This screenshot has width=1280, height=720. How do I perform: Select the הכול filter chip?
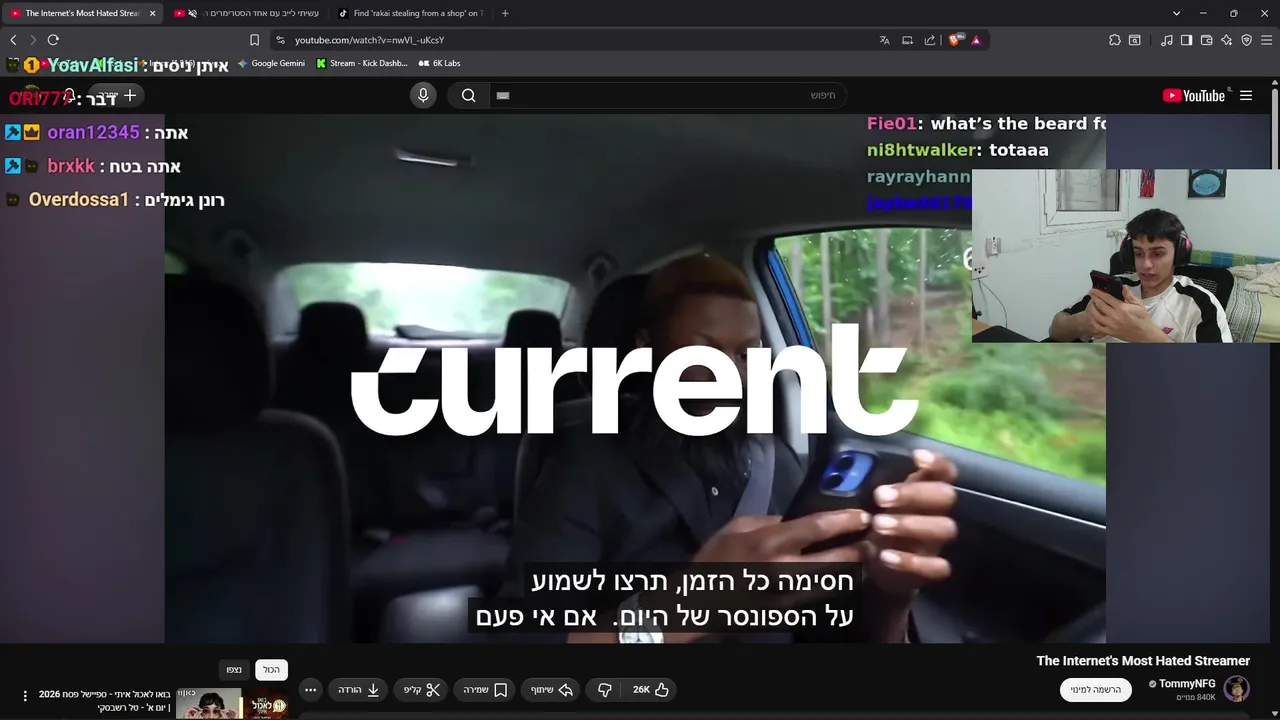[x=271, y=670]
